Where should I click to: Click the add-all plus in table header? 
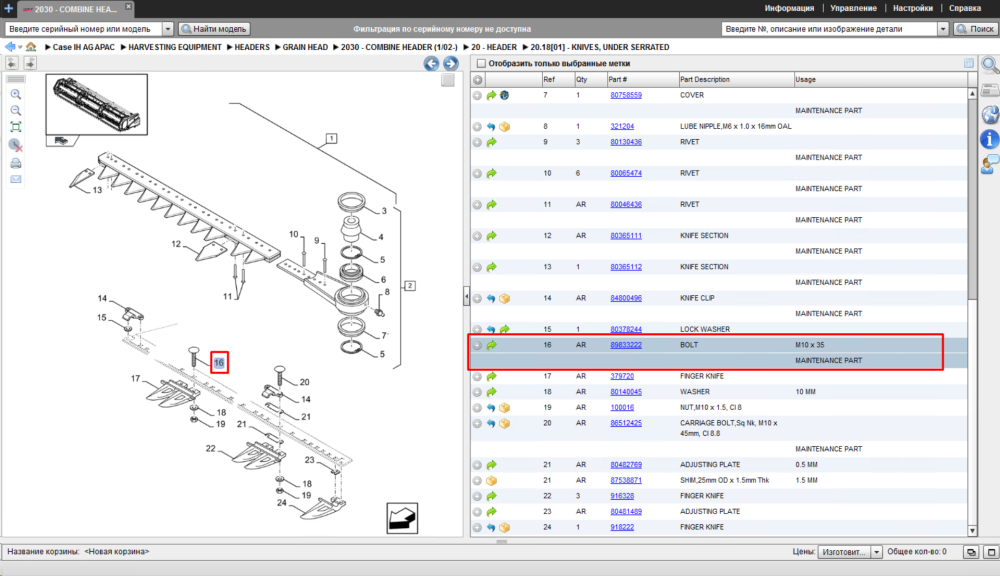point(478,80)
